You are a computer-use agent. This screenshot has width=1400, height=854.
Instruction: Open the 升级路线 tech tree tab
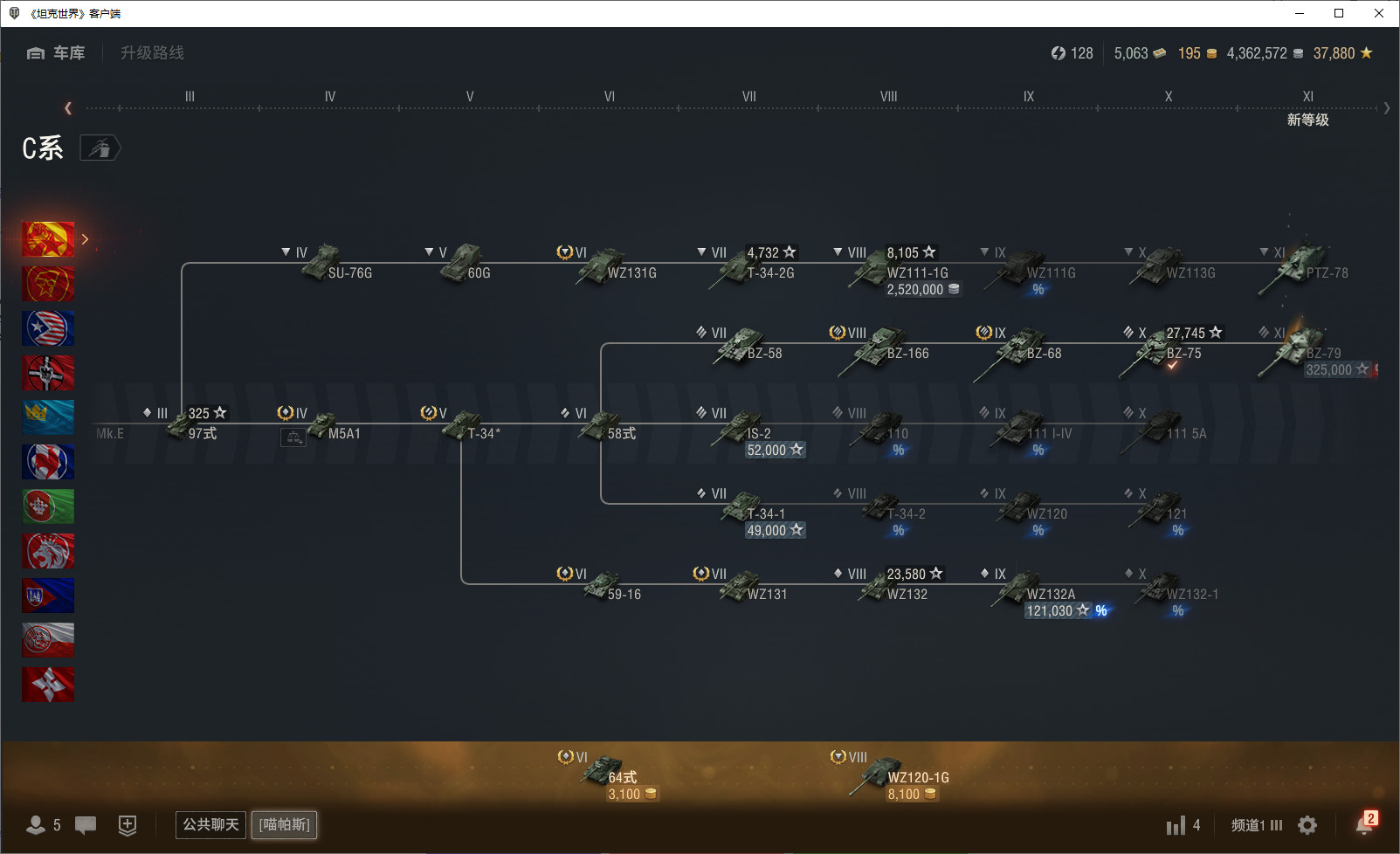pos(152,53)
